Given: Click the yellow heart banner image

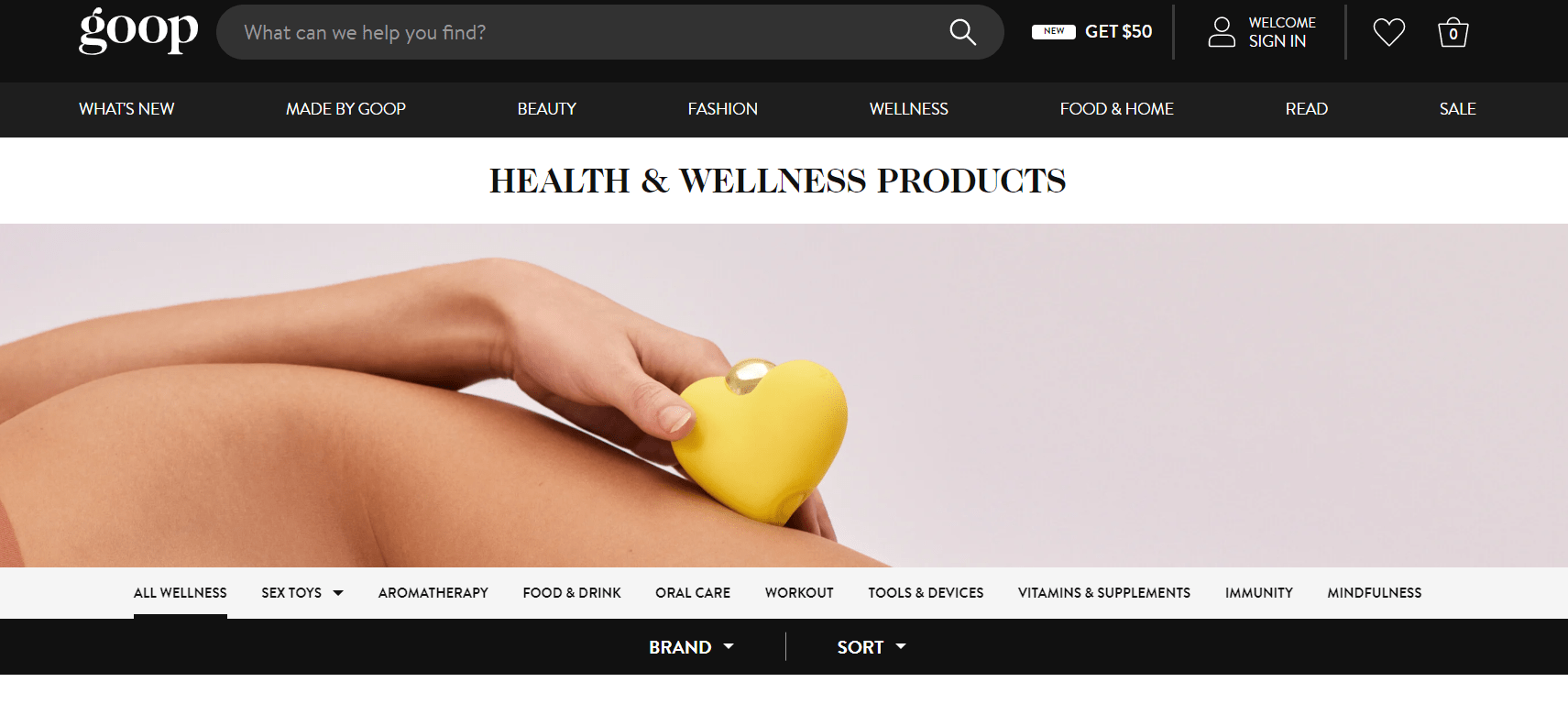Looking at the screenshot, I should 784,395.
